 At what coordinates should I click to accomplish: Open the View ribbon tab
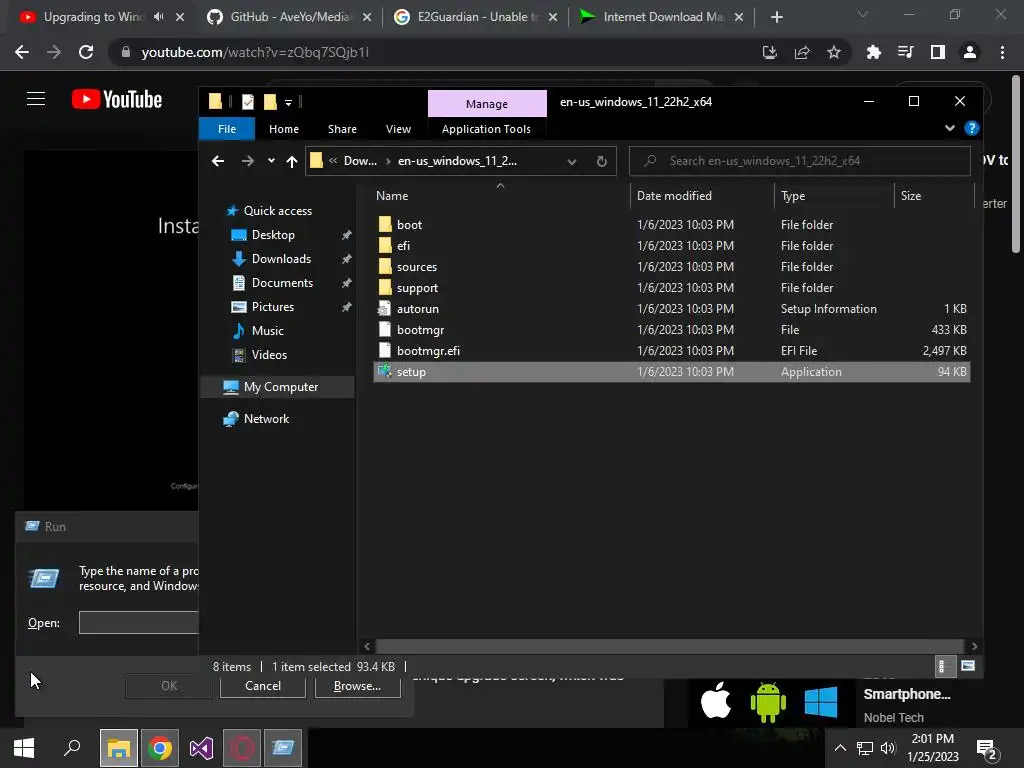[398, 129]
